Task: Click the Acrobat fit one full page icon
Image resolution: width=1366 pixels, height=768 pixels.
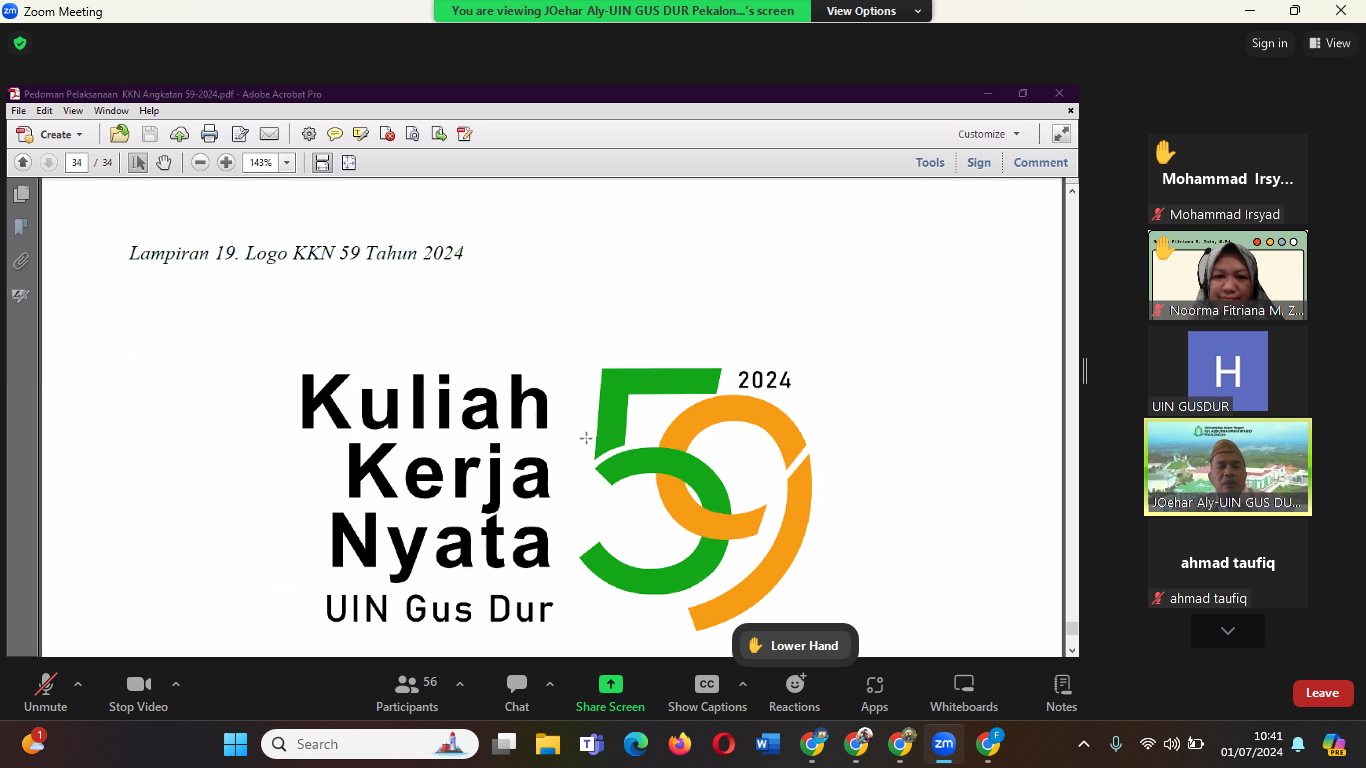Action: click(x=349, y=162)
